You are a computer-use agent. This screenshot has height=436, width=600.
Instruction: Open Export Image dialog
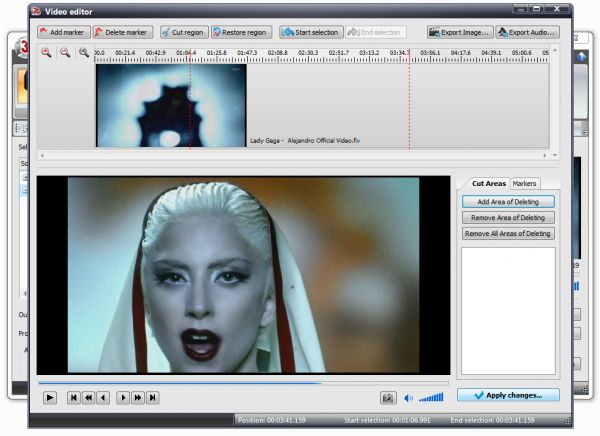pos(460,32)
